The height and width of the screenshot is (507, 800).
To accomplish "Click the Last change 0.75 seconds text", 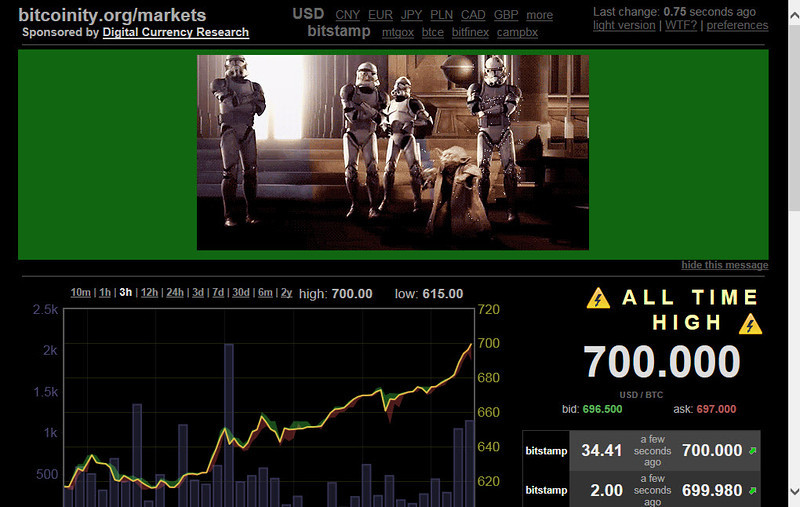I will 674,12.
